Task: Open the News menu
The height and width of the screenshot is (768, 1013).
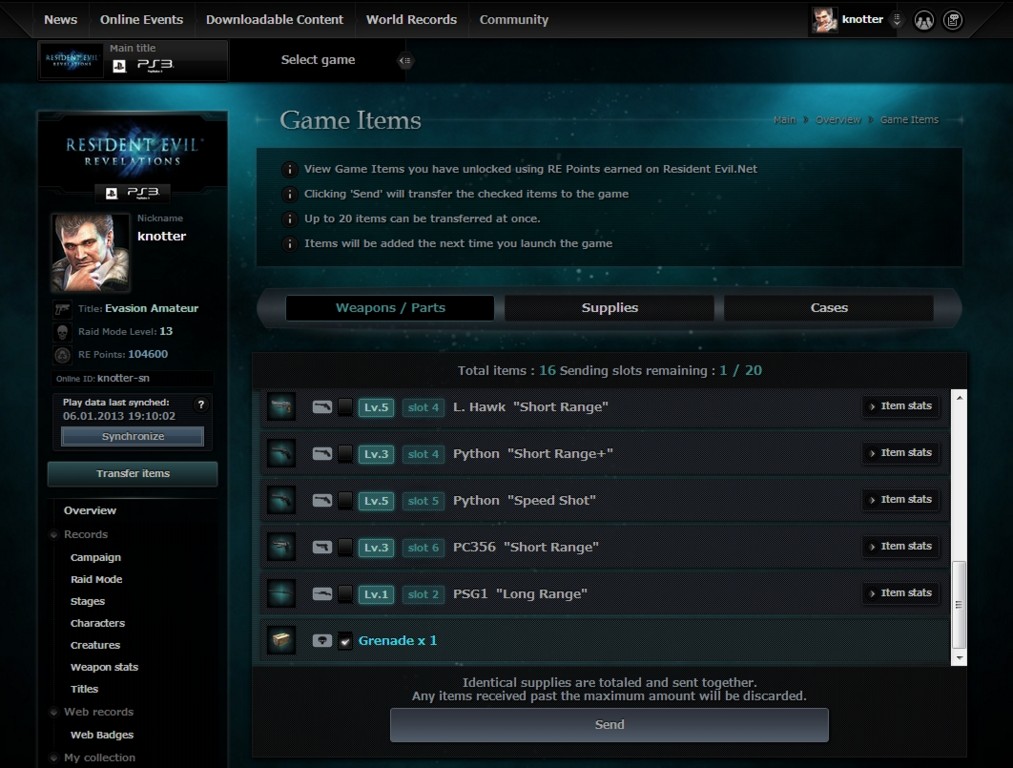Action: pyautogui.click(x=61, y=20)
